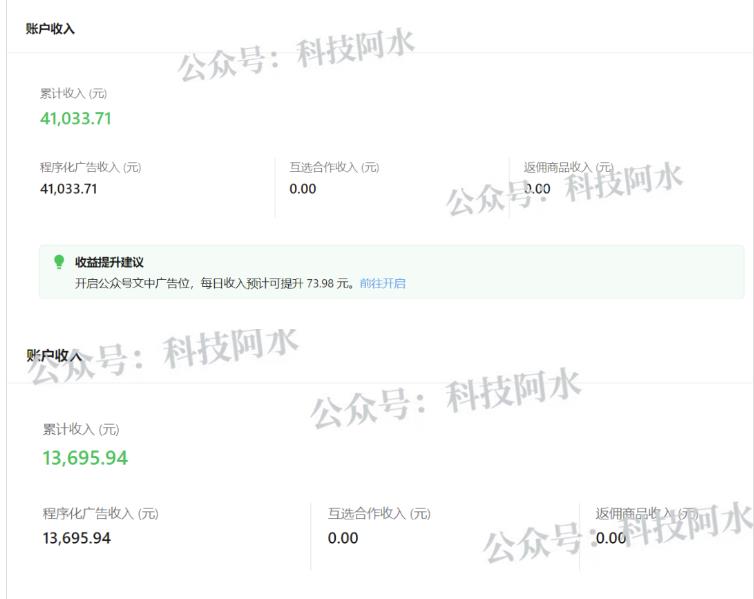Select the black 13,695.94 programmatic ad income value

click(x=77, y=538)
